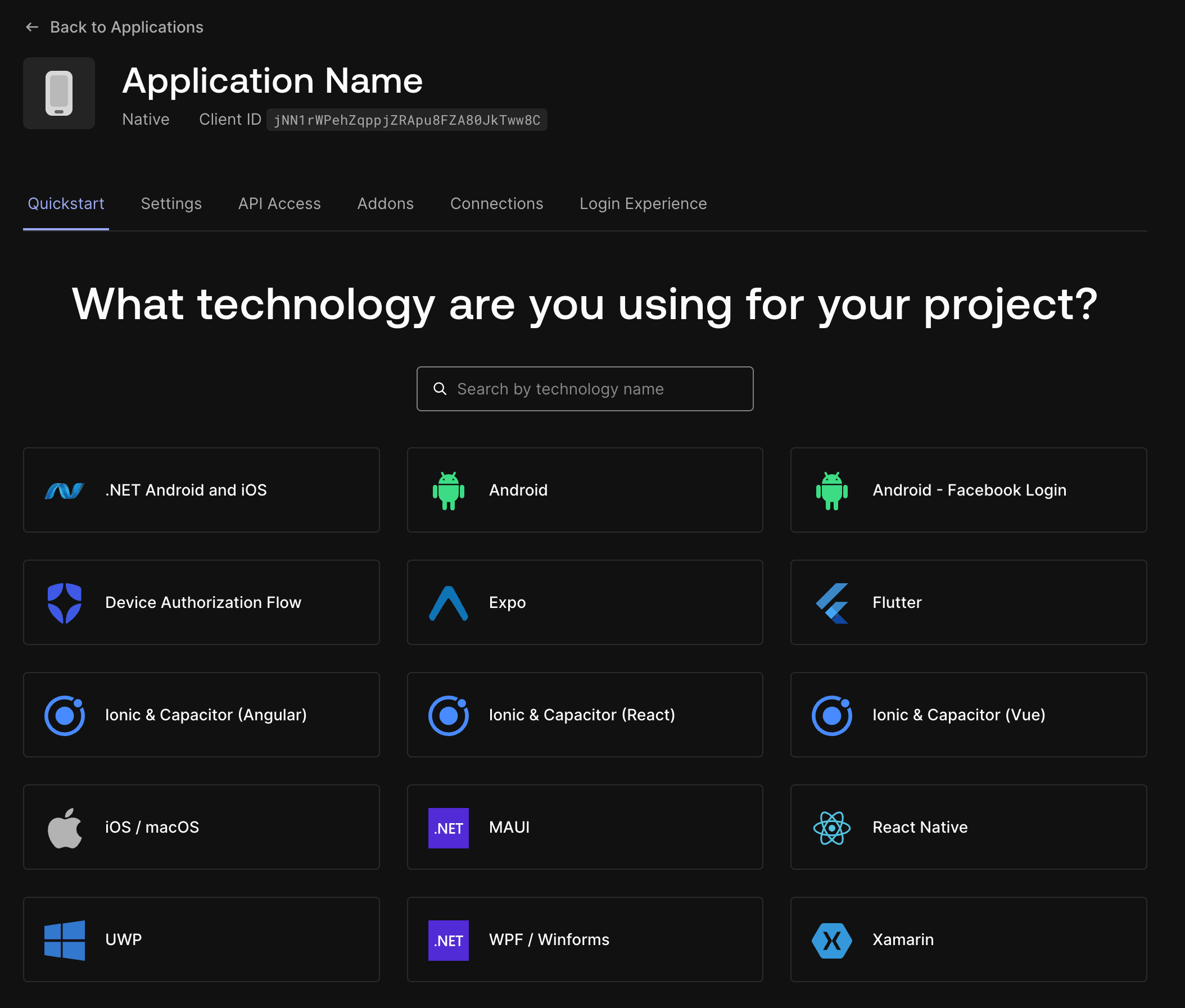Click the Ionic icon for Vue
Viewport: 1185px width, 1008px height.
point(832,715)
